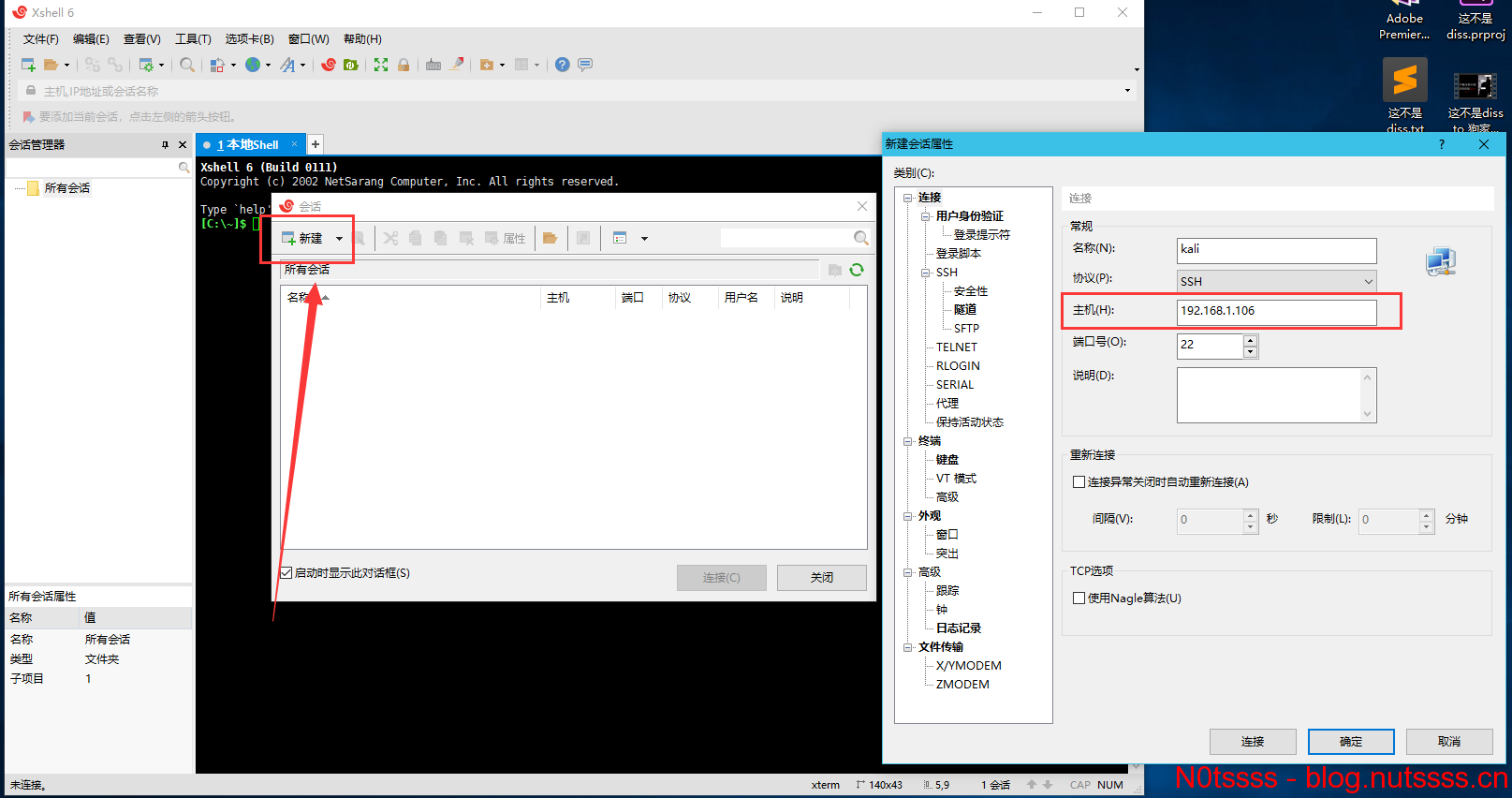Collapse the 文件传输 tree node
Image resolution: width=1512 pixels, height=798 pixels.
(908, 647)
